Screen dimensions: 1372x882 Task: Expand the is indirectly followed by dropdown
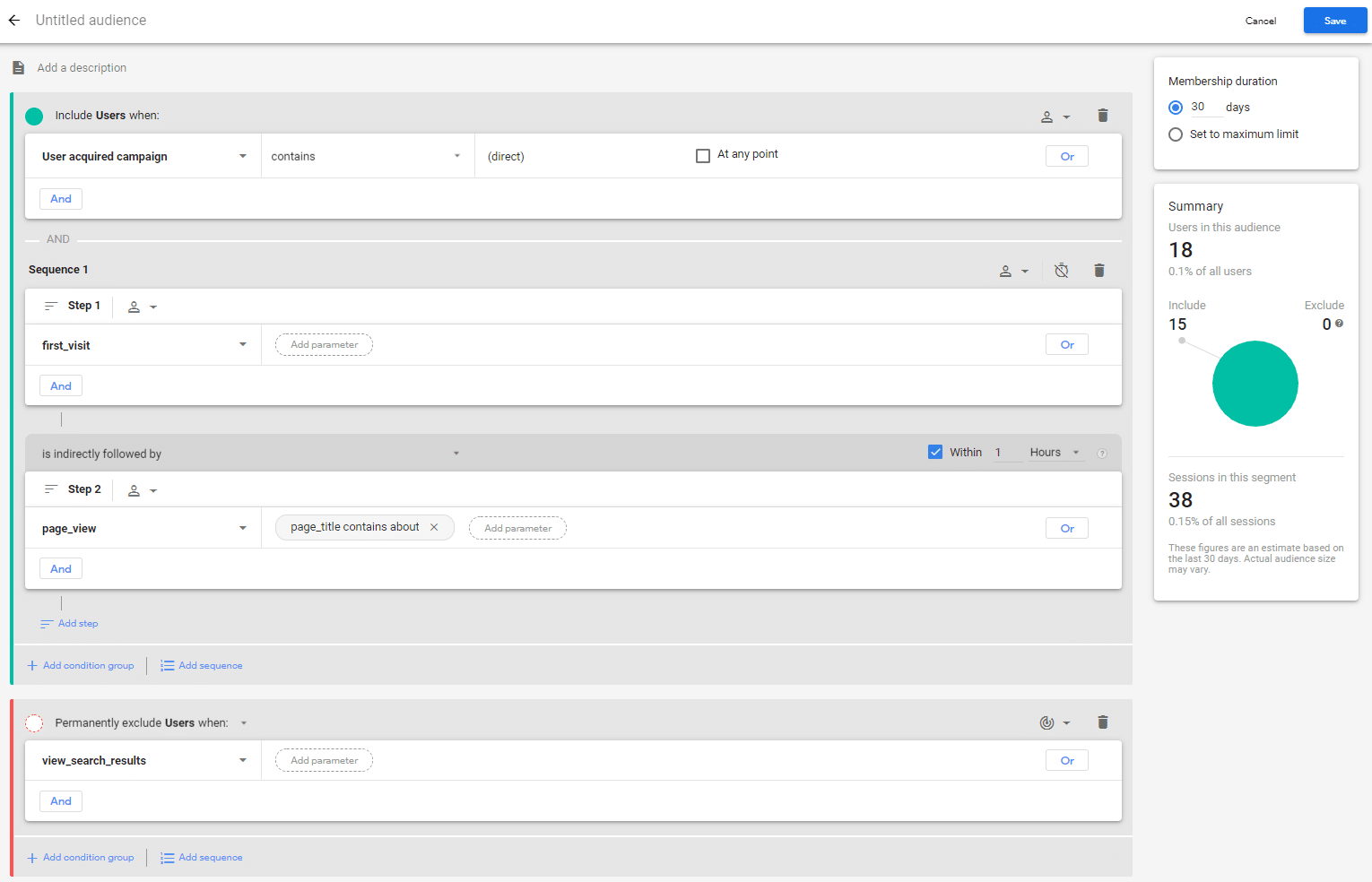[251, 454]
